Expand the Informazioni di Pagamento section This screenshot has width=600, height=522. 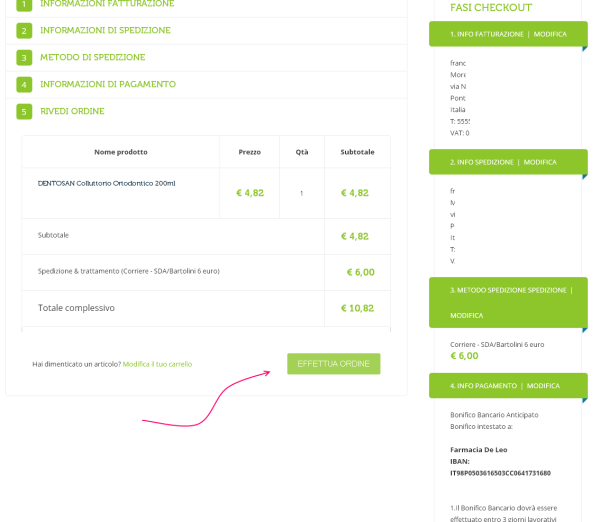pos(108,85)
